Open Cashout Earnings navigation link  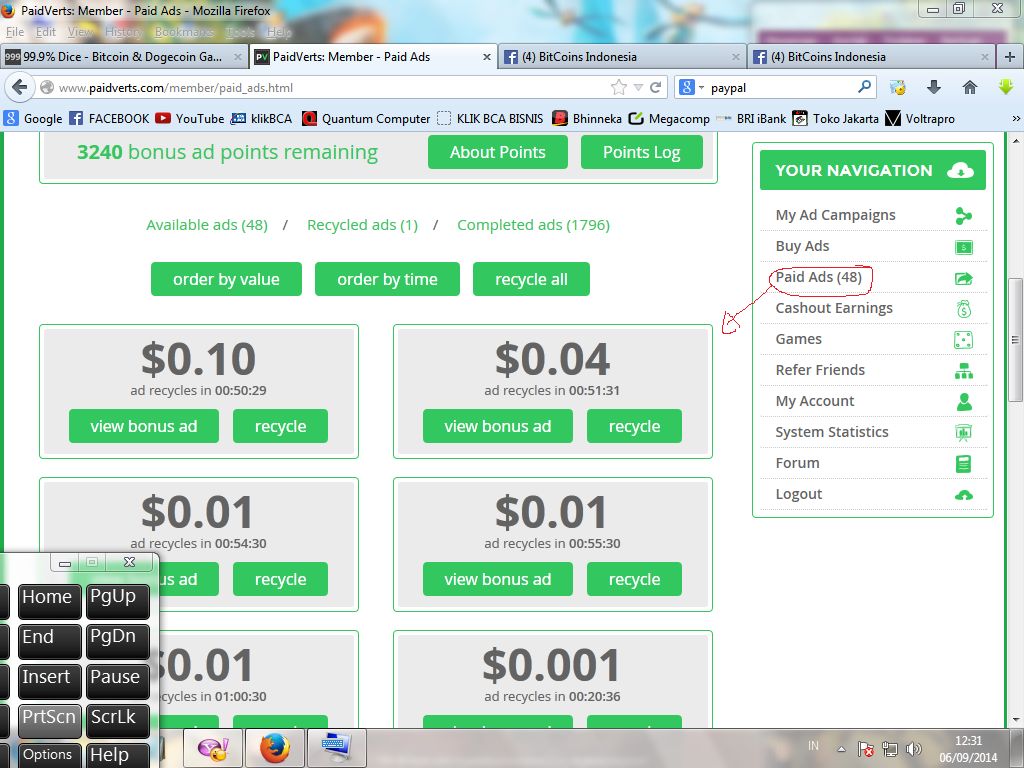tap(834, 308)
